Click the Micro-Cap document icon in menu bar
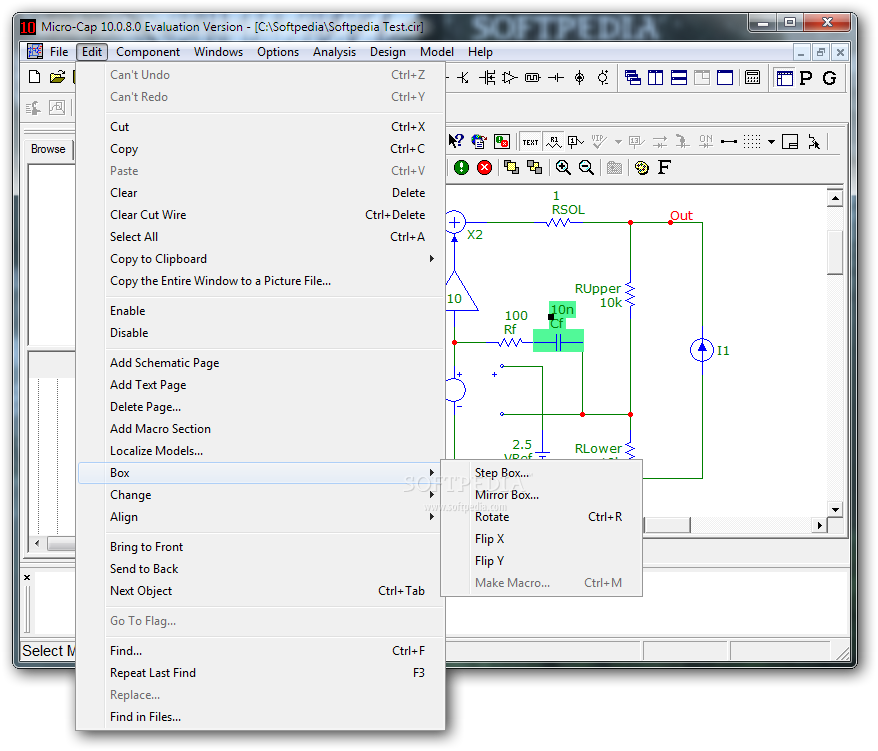Image resolution: width=878 pixels, height=751 pixels. click(35, 52)
